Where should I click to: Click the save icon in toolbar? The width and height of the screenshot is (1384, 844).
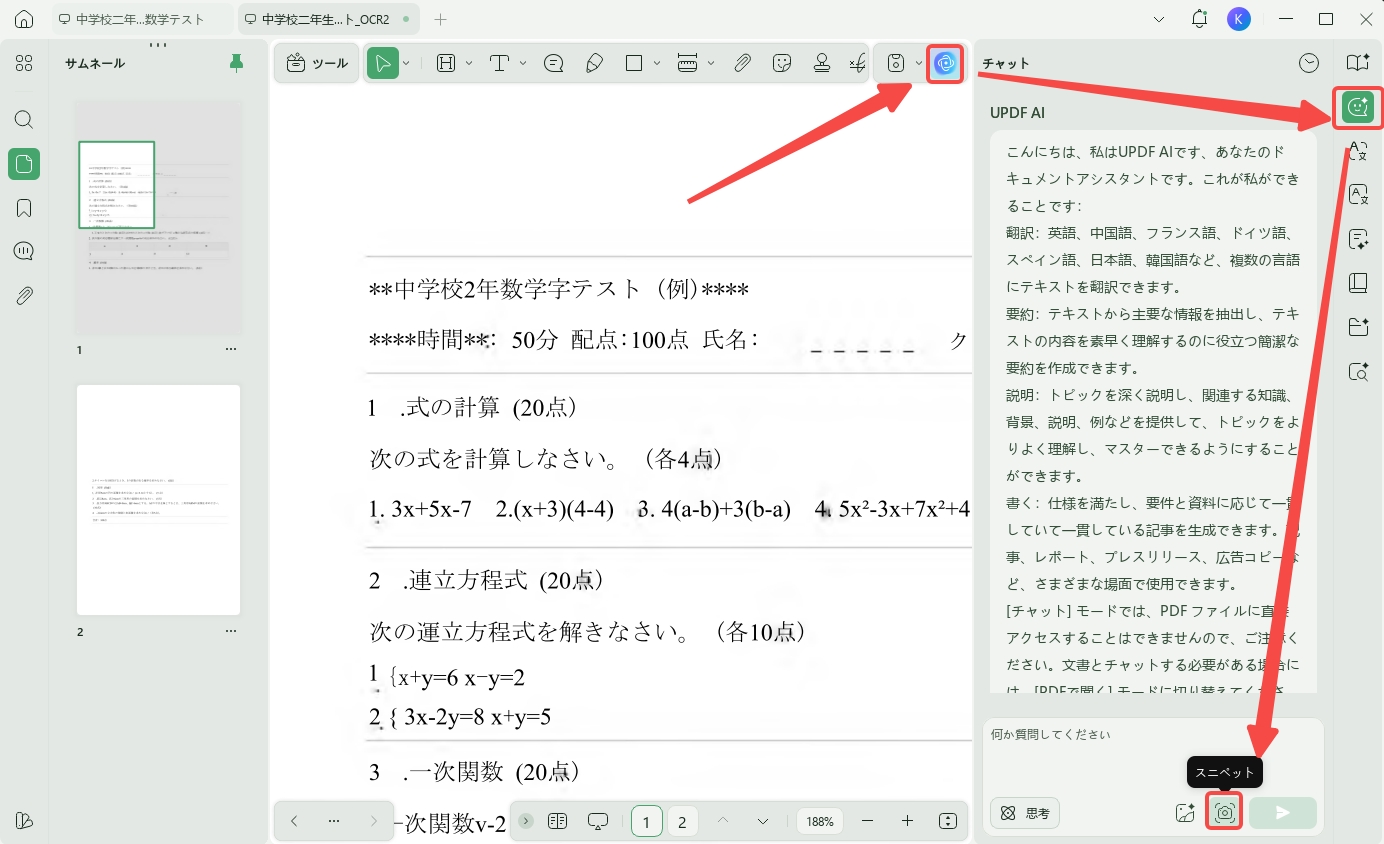896,63
